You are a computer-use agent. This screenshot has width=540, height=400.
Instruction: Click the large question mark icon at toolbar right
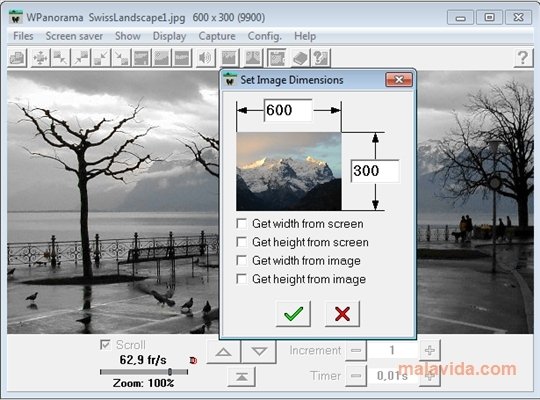[x=523, y=58]
